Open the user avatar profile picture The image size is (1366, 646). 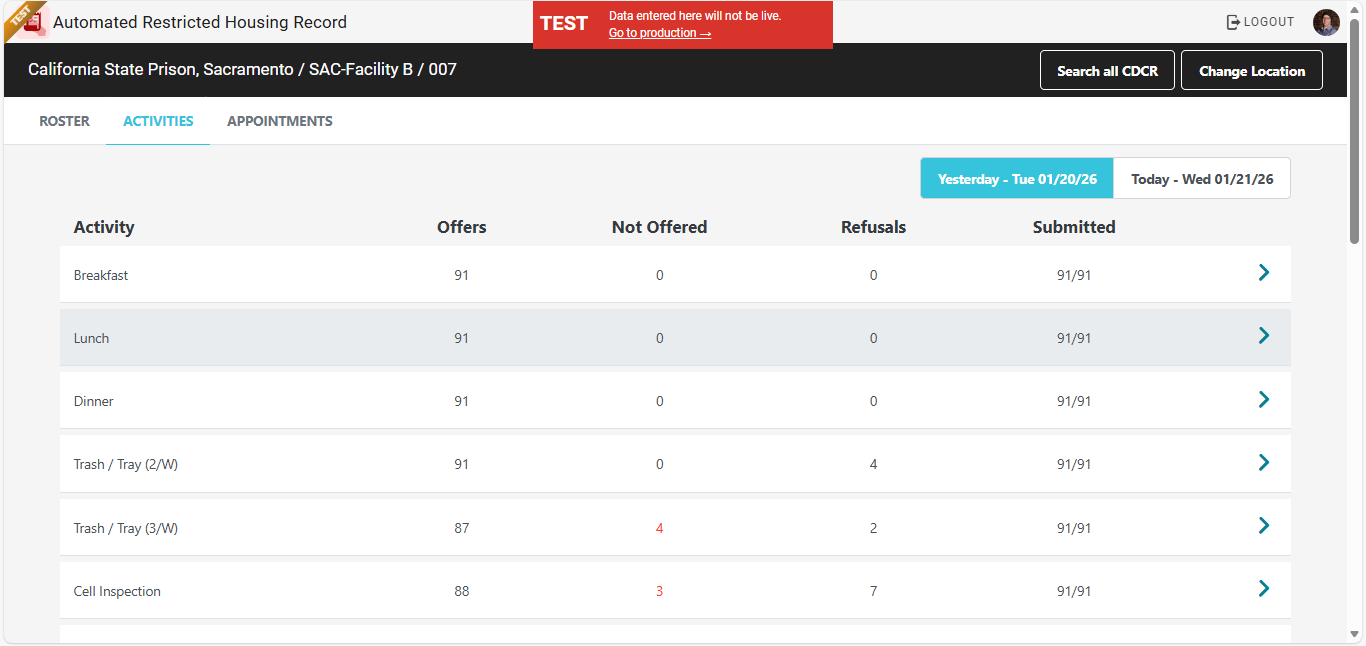click(1326, 22)
